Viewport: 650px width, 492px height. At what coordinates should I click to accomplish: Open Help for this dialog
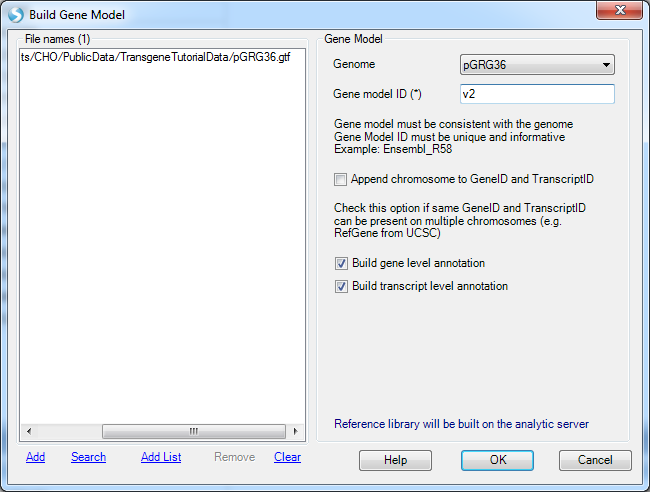click(x=395, y=460)
